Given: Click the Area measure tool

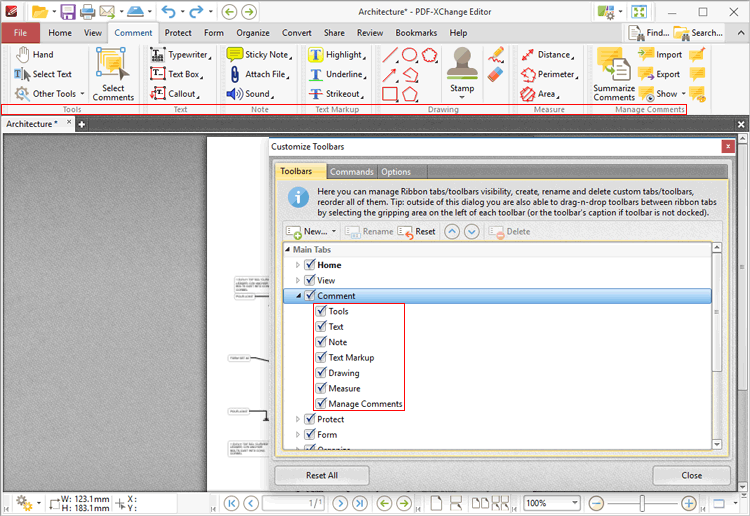Looking at the screenshot, I should pyautogui.click(x=540, y=94).
